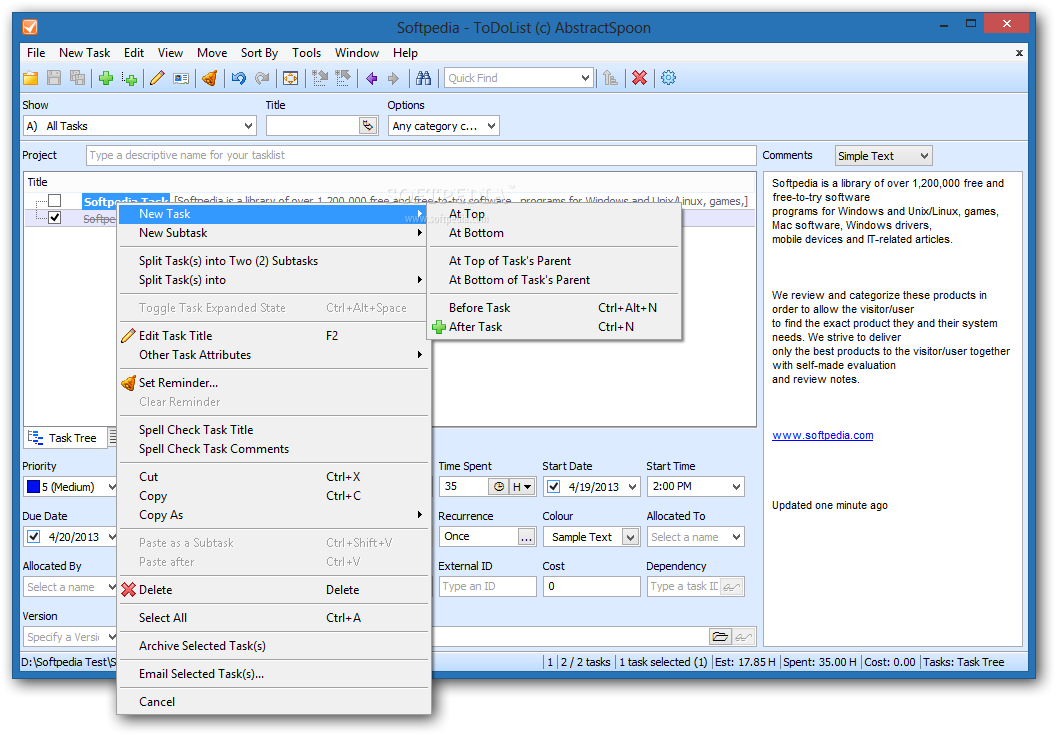Choose Spell Check Task Comments

pyautogui.click(x=274, y=449)
